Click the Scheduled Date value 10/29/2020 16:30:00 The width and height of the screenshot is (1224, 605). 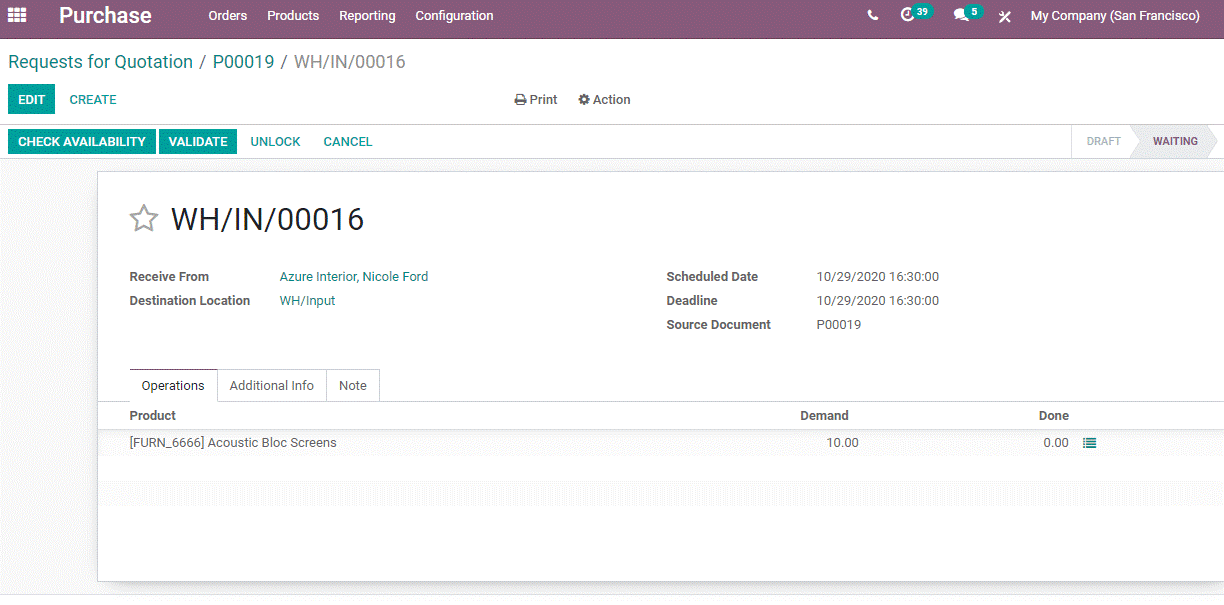pyautogui.click(x=878, y=277)
